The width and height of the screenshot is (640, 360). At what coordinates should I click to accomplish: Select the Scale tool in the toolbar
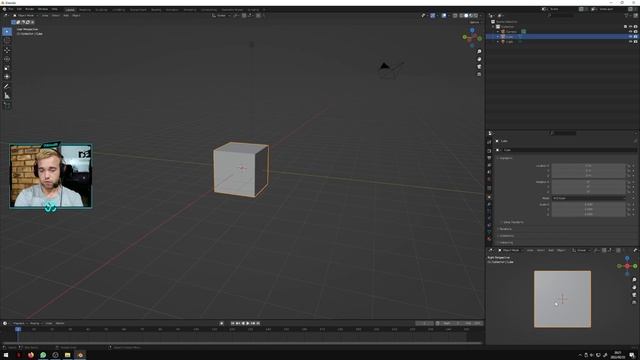pos(7,68)
